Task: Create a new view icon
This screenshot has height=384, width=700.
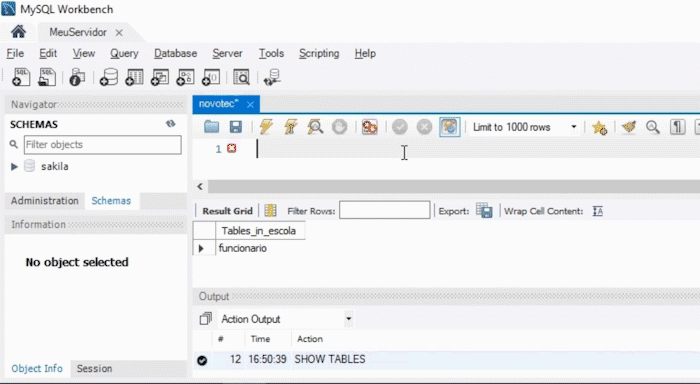Action: pyautogui.click(x=159, y=77)
